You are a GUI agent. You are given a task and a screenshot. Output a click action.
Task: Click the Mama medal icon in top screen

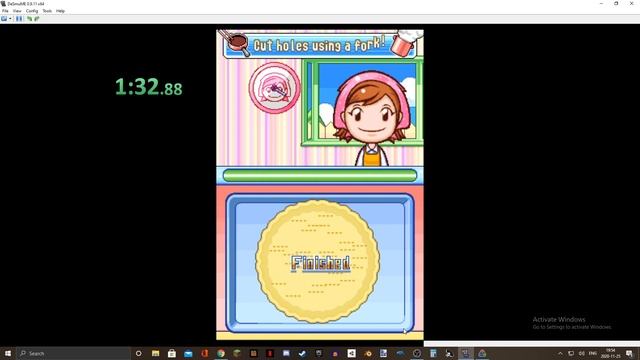pos(274,87)
